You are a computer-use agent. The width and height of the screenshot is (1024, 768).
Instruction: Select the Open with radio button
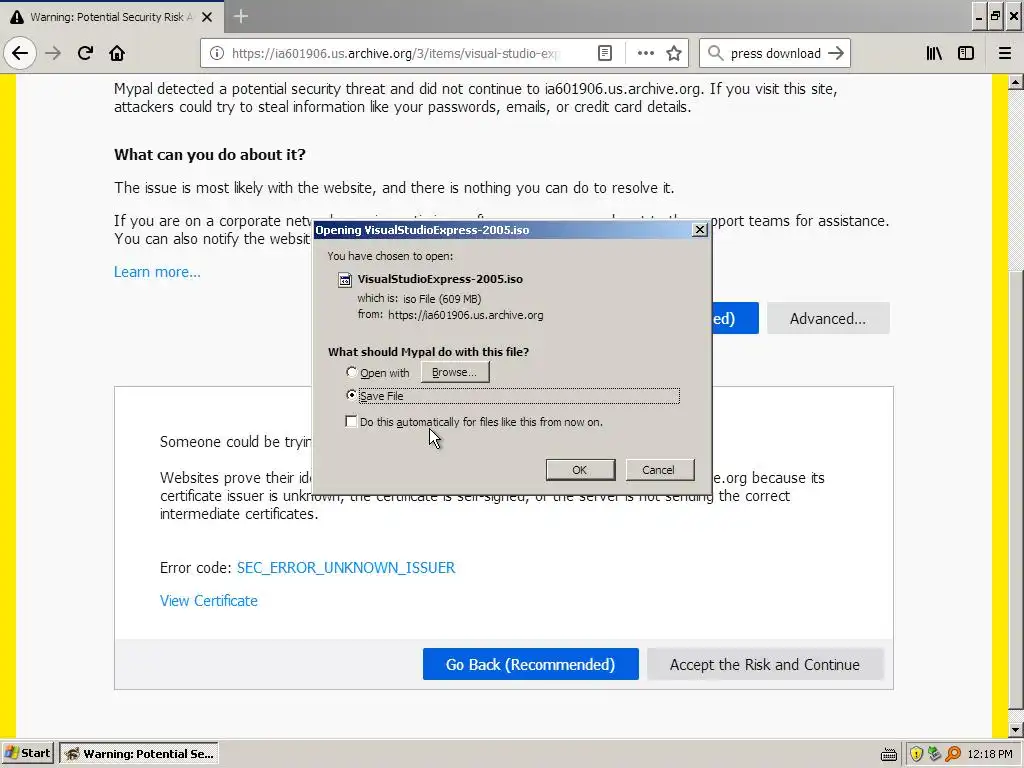pos(351,372)
